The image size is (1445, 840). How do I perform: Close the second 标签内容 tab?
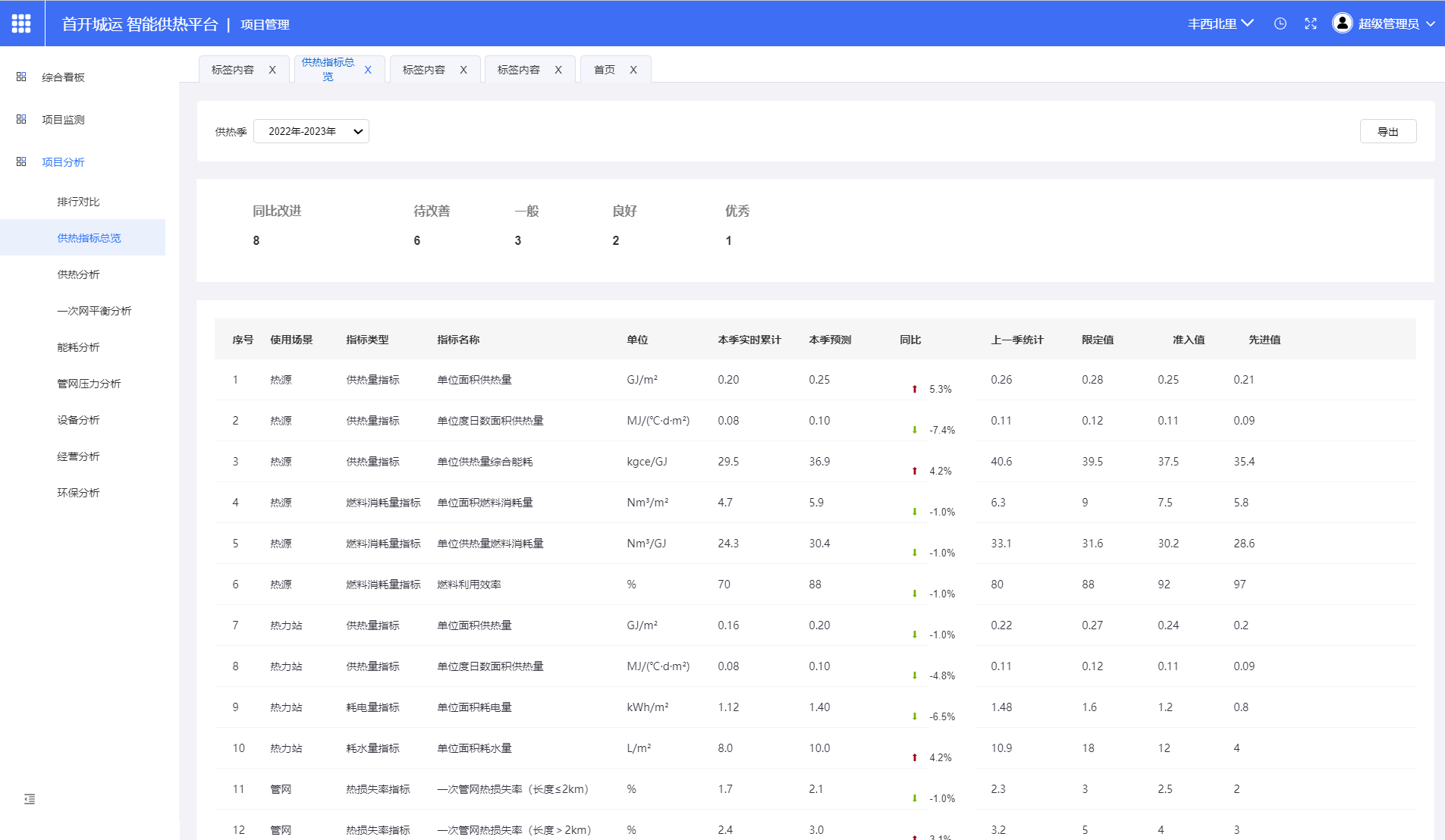pos(463,70)
